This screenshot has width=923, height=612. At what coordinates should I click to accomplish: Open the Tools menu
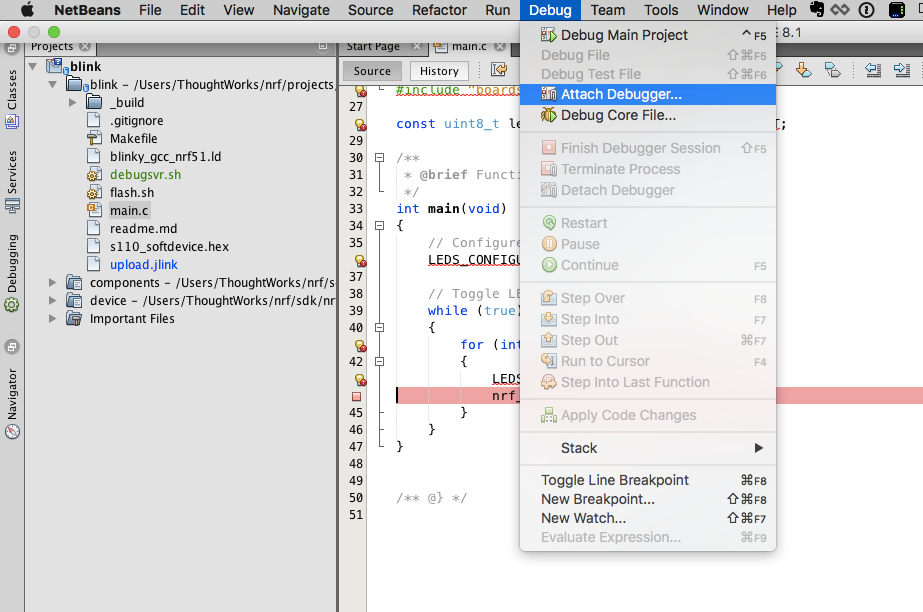coord(661,10)
